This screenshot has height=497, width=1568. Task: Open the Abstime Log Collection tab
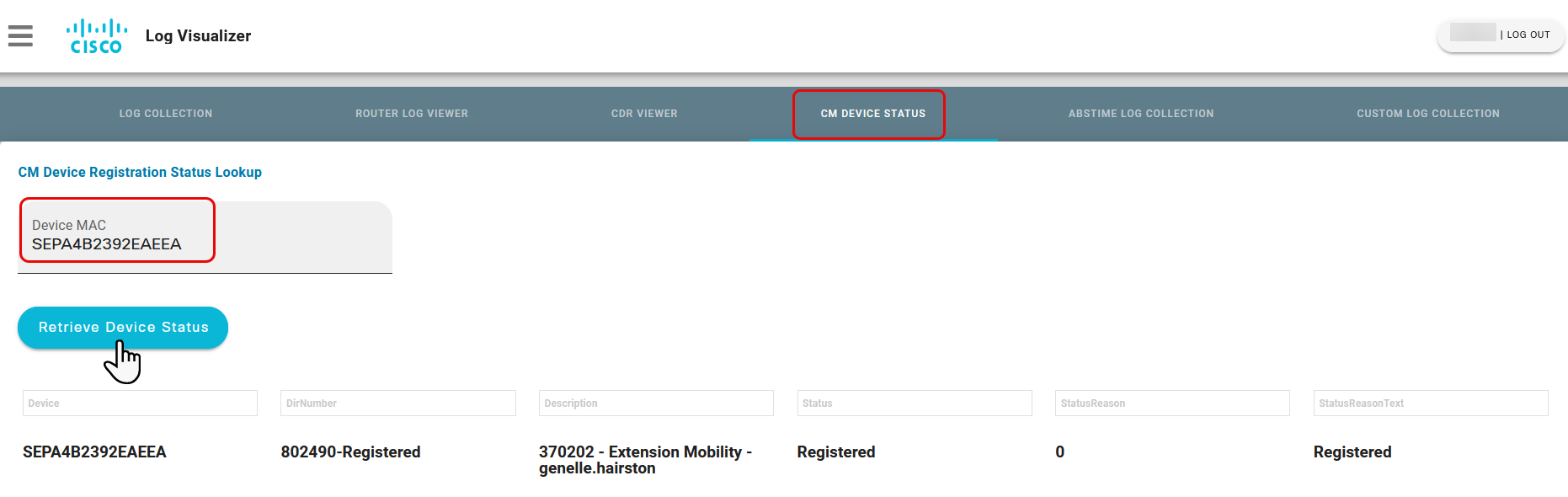pyautogui.click(x=1141, y=114)
